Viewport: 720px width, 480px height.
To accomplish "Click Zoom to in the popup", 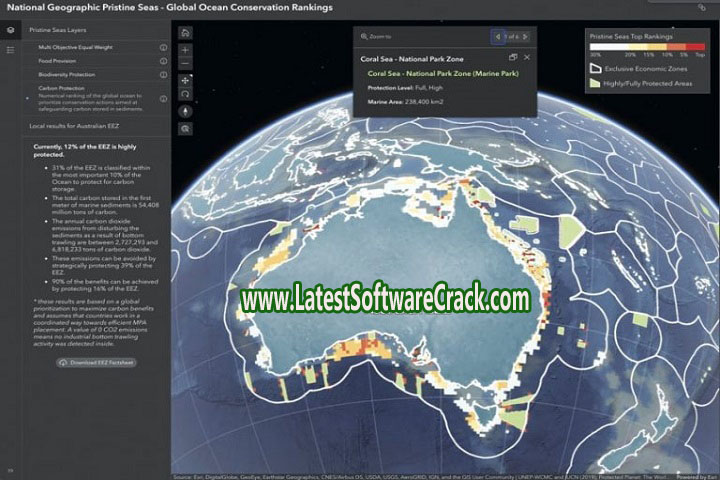I will (x=379, y=37).
